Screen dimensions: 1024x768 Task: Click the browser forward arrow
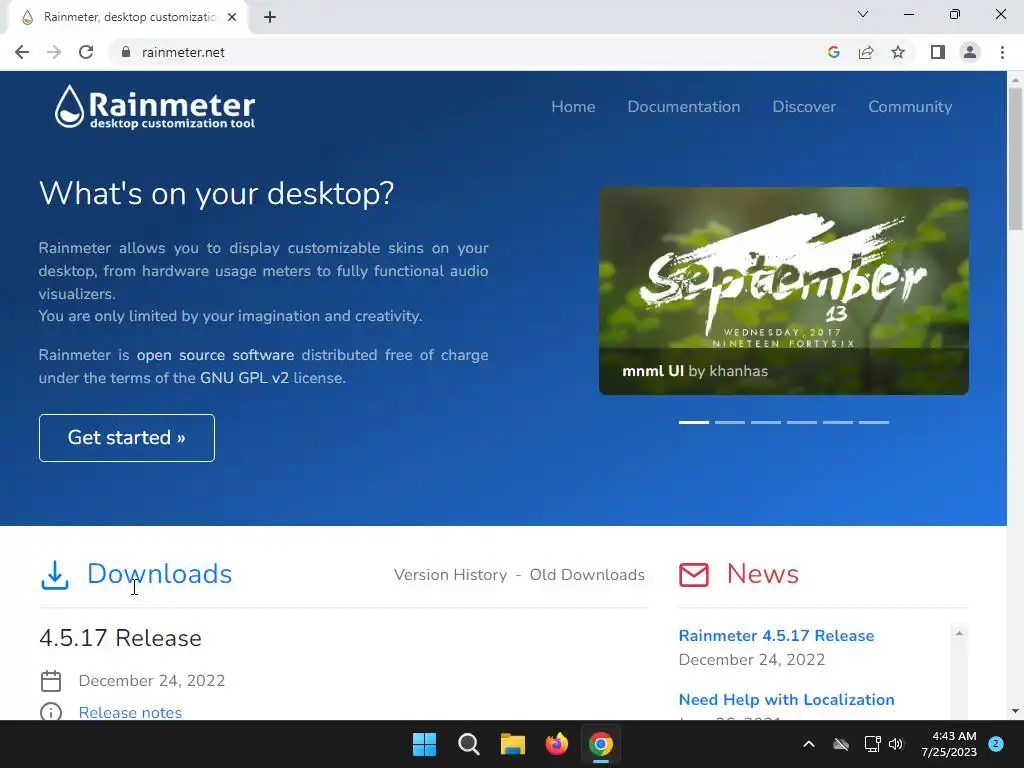click(54, 52)
